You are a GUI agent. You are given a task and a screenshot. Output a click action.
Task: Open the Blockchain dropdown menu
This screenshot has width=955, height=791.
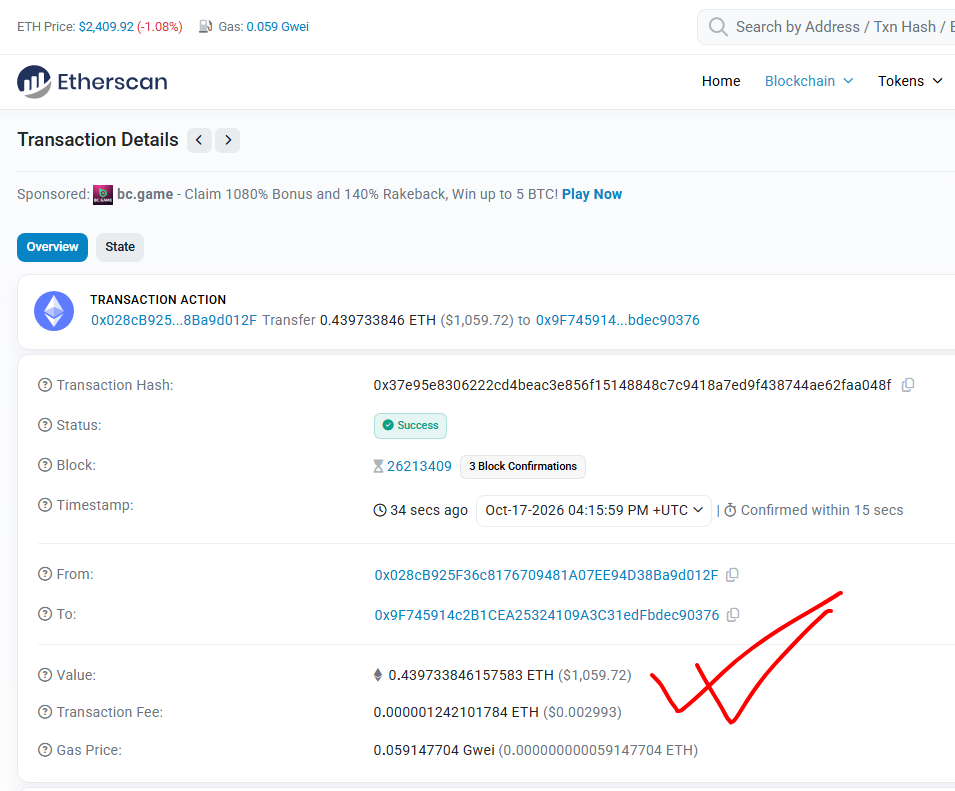click(809, 81)
